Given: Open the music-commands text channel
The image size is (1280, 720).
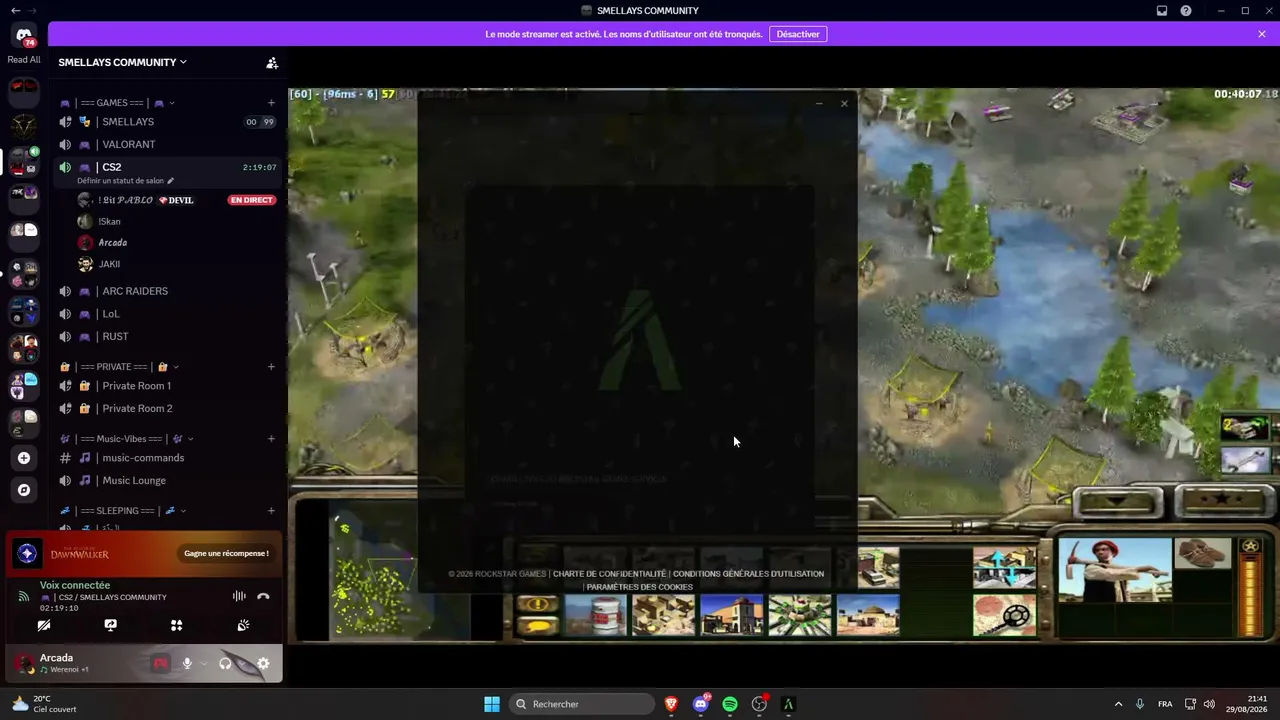Looking at the screenshot, I should click(168, 458).
